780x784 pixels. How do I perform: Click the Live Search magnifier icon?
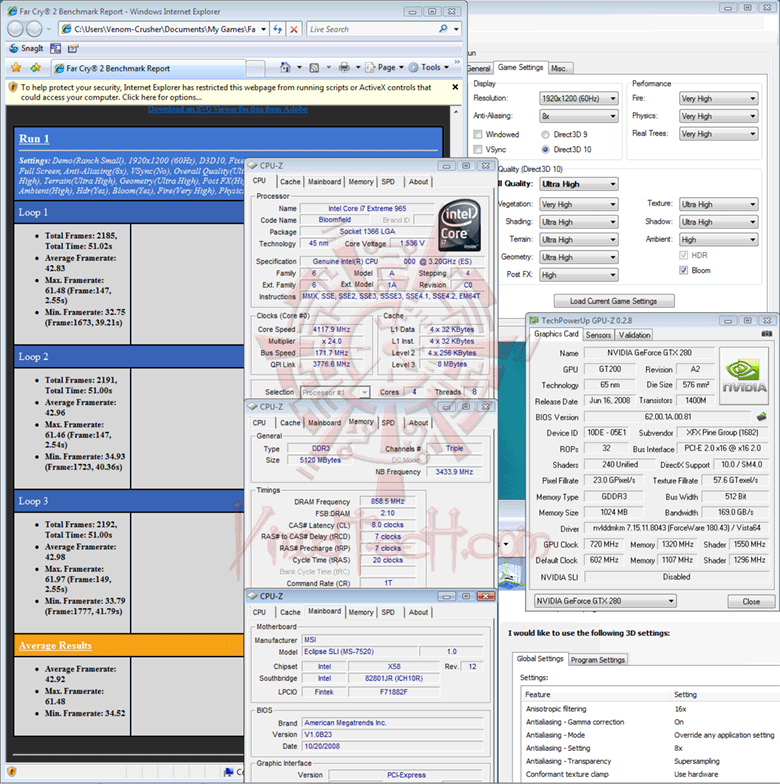(444, 29)
